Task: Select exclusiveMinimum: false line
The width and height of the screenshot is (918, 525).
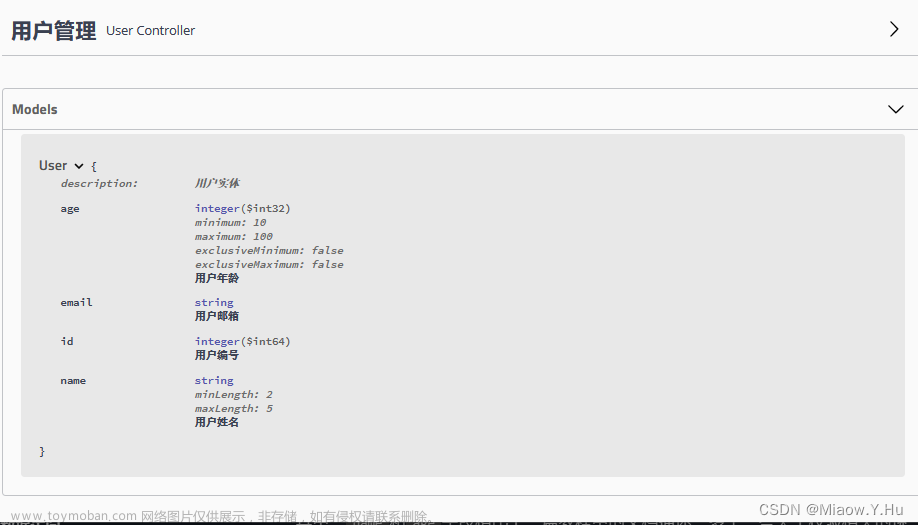Action: click(269, 251)
